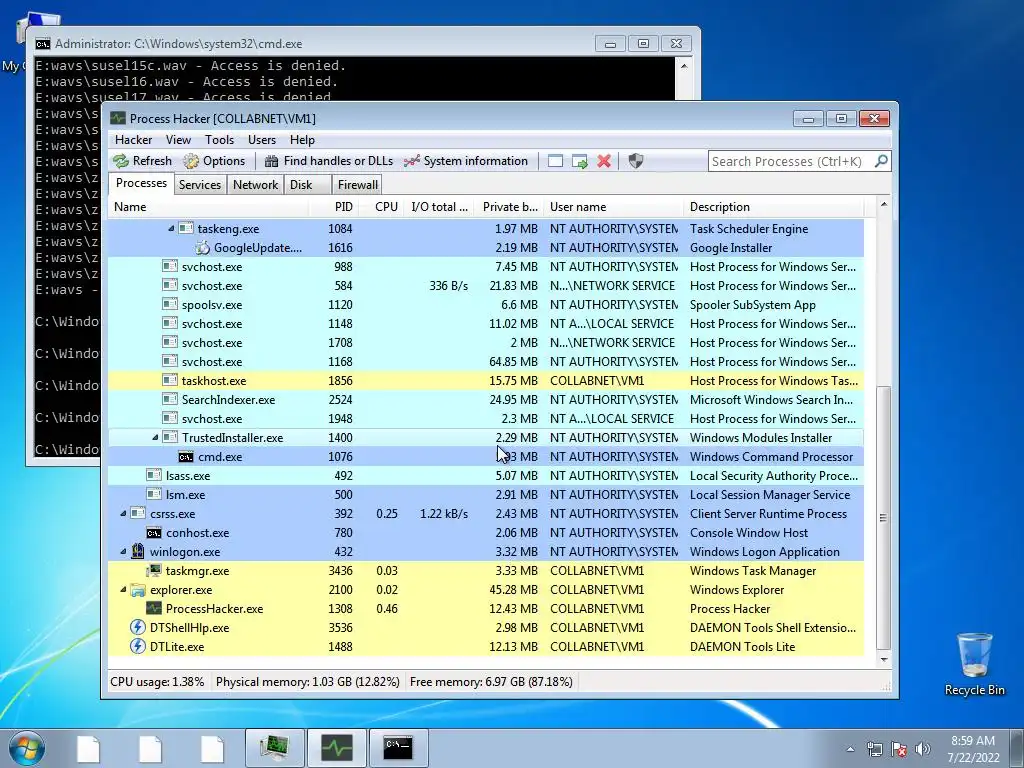Select the lsm.exe process row
This screenshot has height=768, width=1024.
[486, 494]
